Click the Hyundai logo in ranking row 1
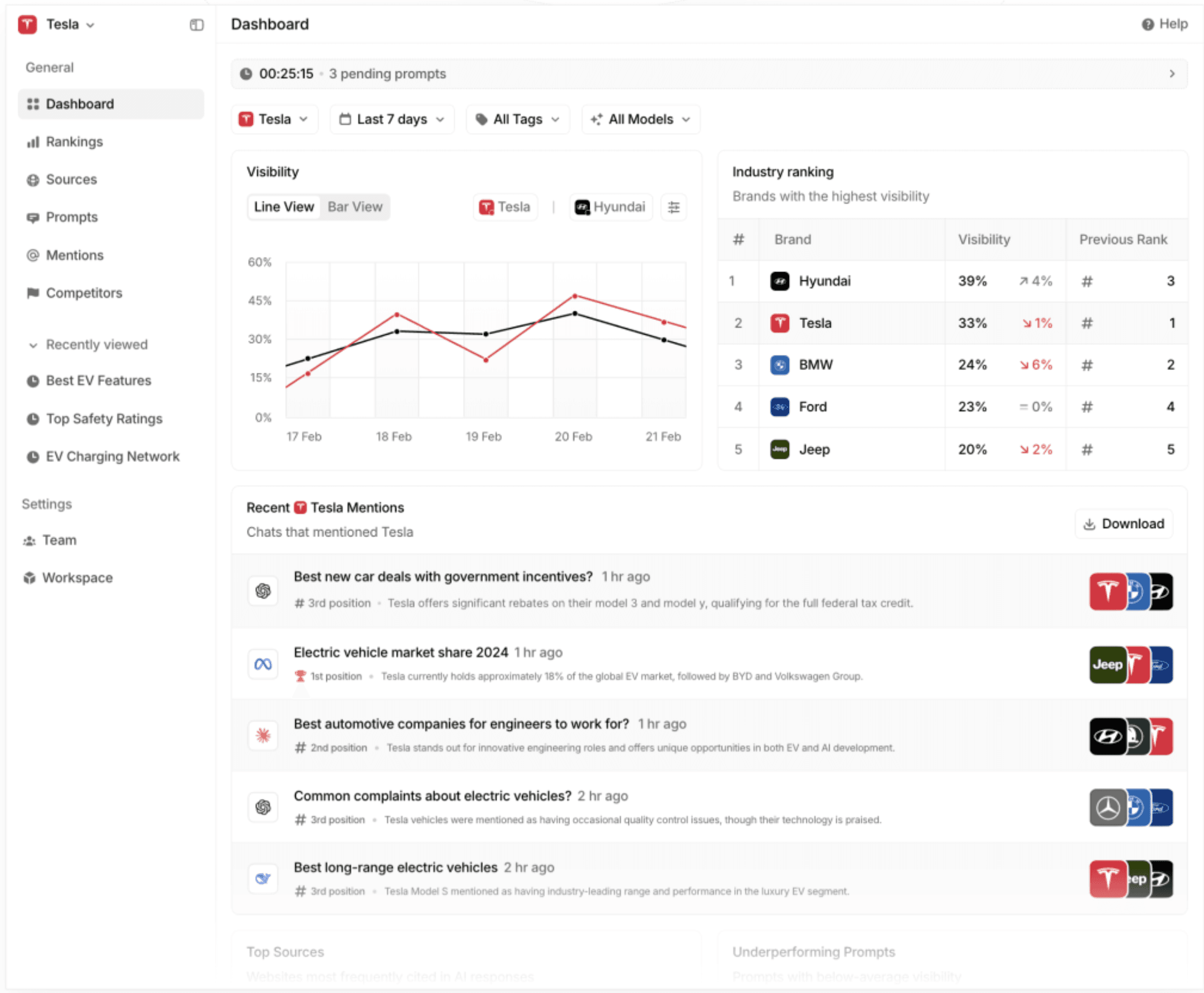1204x993 pixels. 779,281
